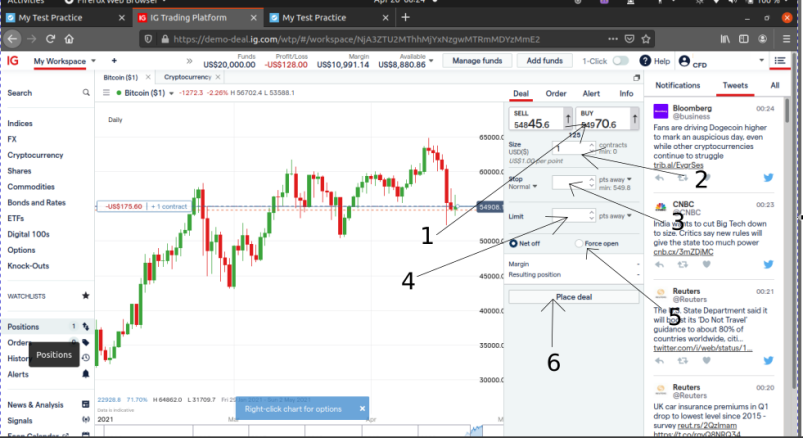Expand the Available funds dropdown arrow
Screen dimensions: 804x438
click(431, 61)
